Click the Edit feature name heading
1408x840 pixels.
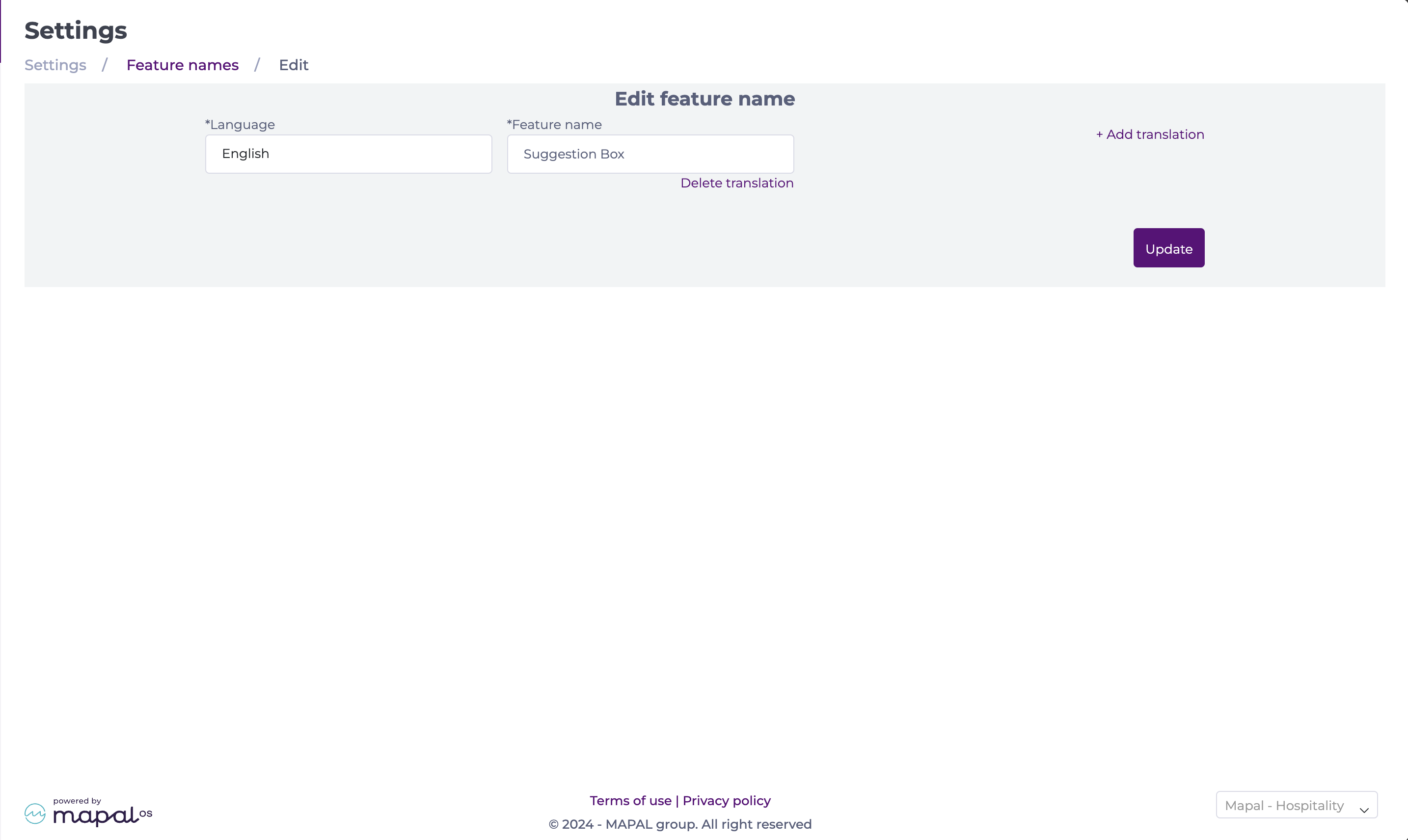point(704,99)
